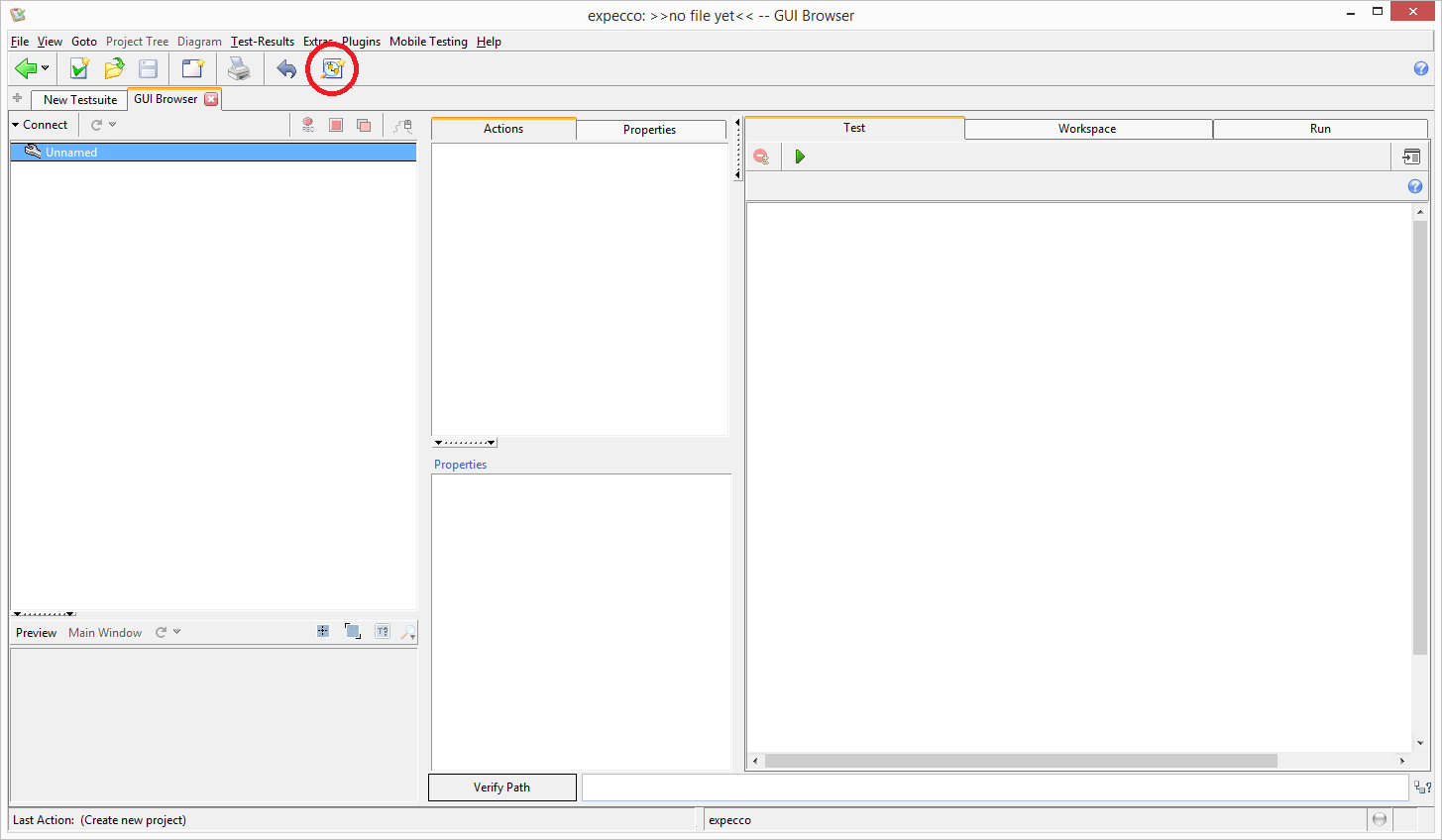
Task: Close the GUI Browser tab
Action: pos(211,99)
